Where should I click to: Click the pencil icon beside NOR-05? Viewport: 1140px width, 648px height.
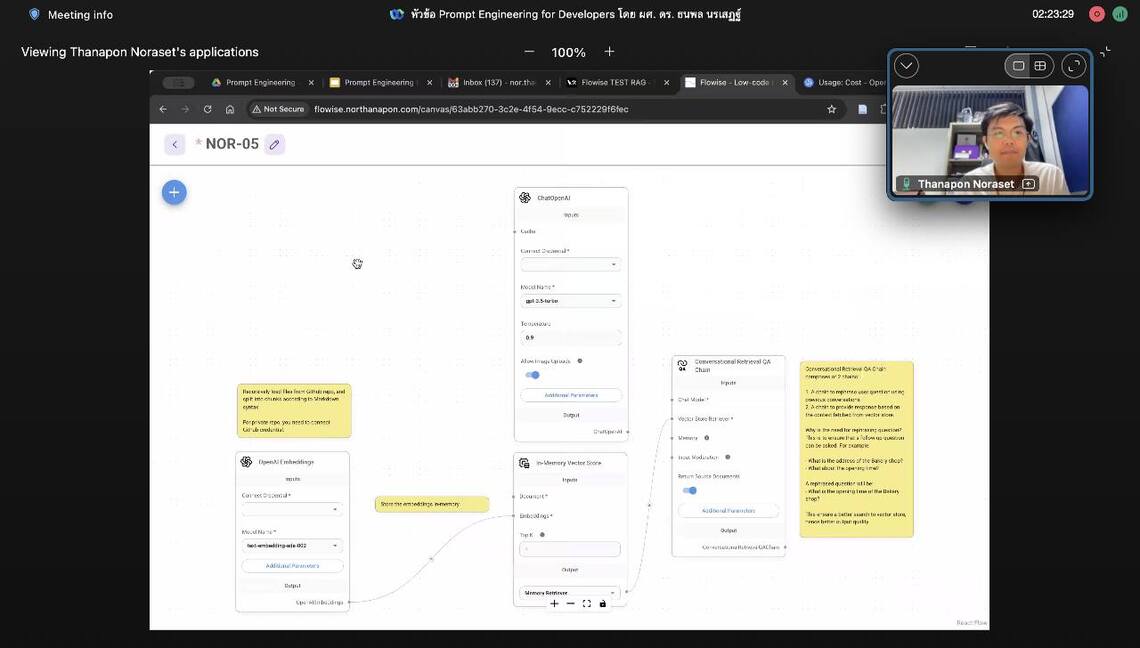(275, 144)
